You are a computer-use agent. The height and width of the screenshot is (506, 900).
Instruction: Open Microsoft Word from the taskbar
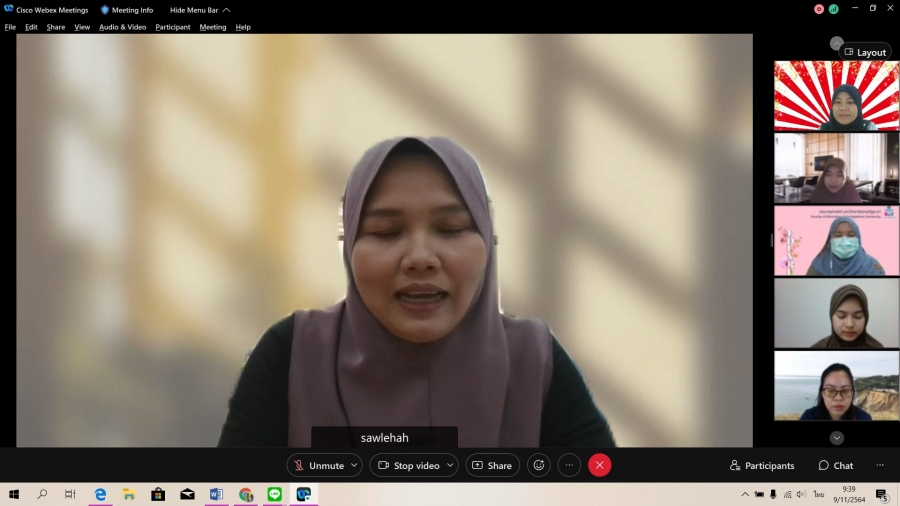click(x=216, y=494)
